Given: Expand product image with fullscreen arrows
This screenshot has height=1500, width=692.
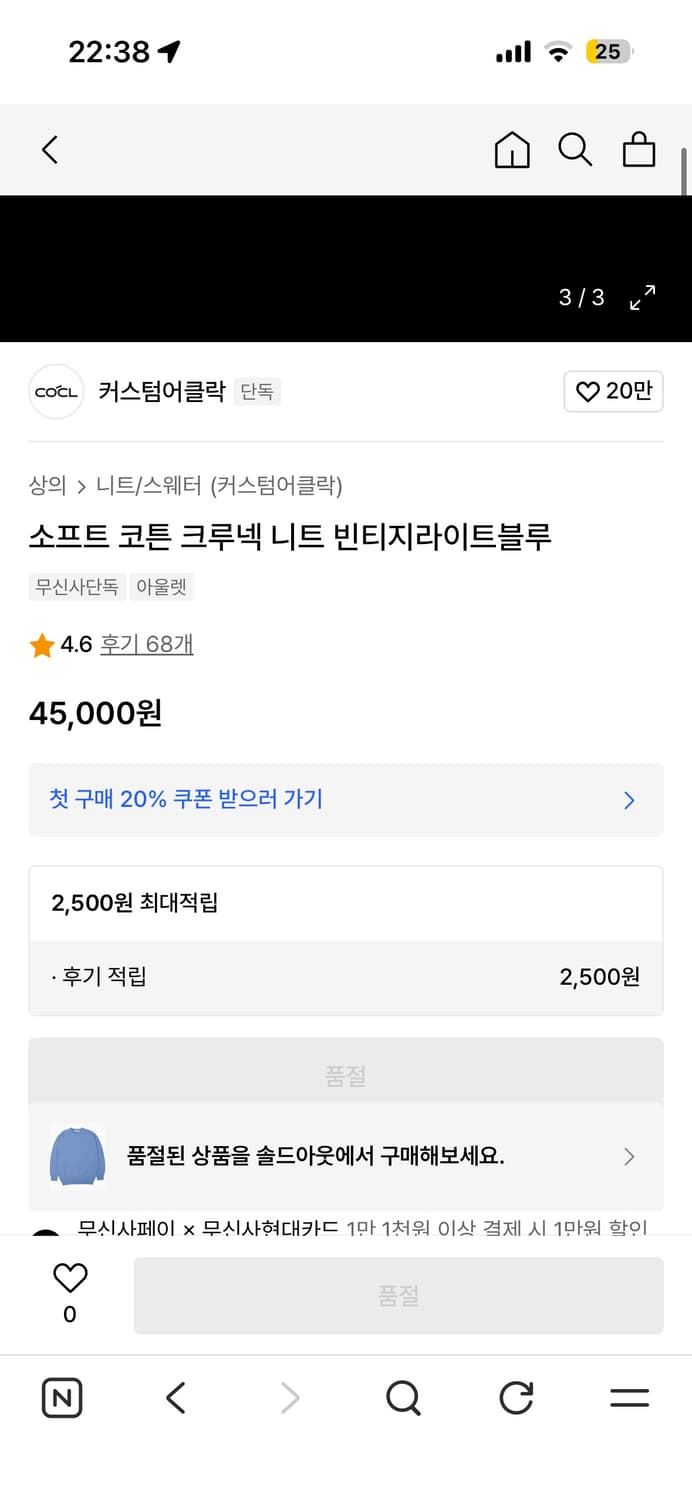Looking at the screenshot, I should click(643, 297).
